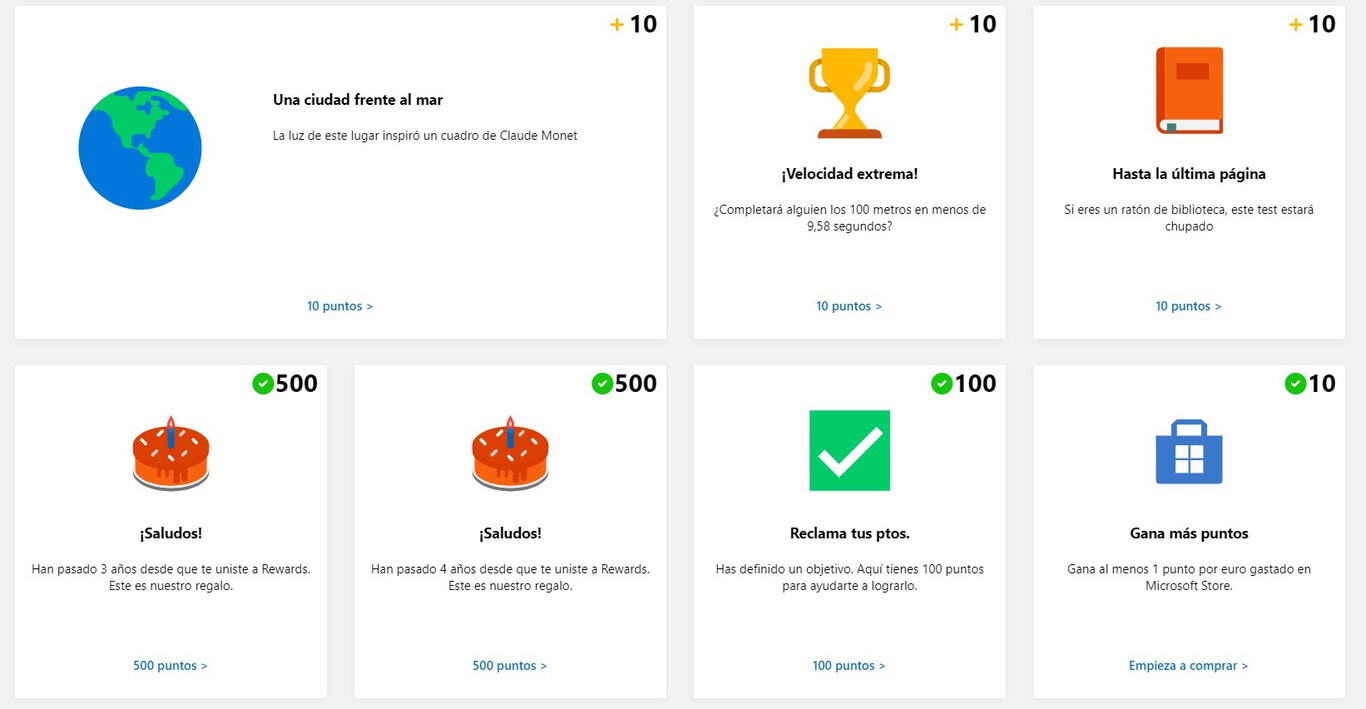The width and height of the screenshot is (1366, 709).
Task: Select the trophy icon for '¡Velocidad extrema!'
Action: [848, 88]
